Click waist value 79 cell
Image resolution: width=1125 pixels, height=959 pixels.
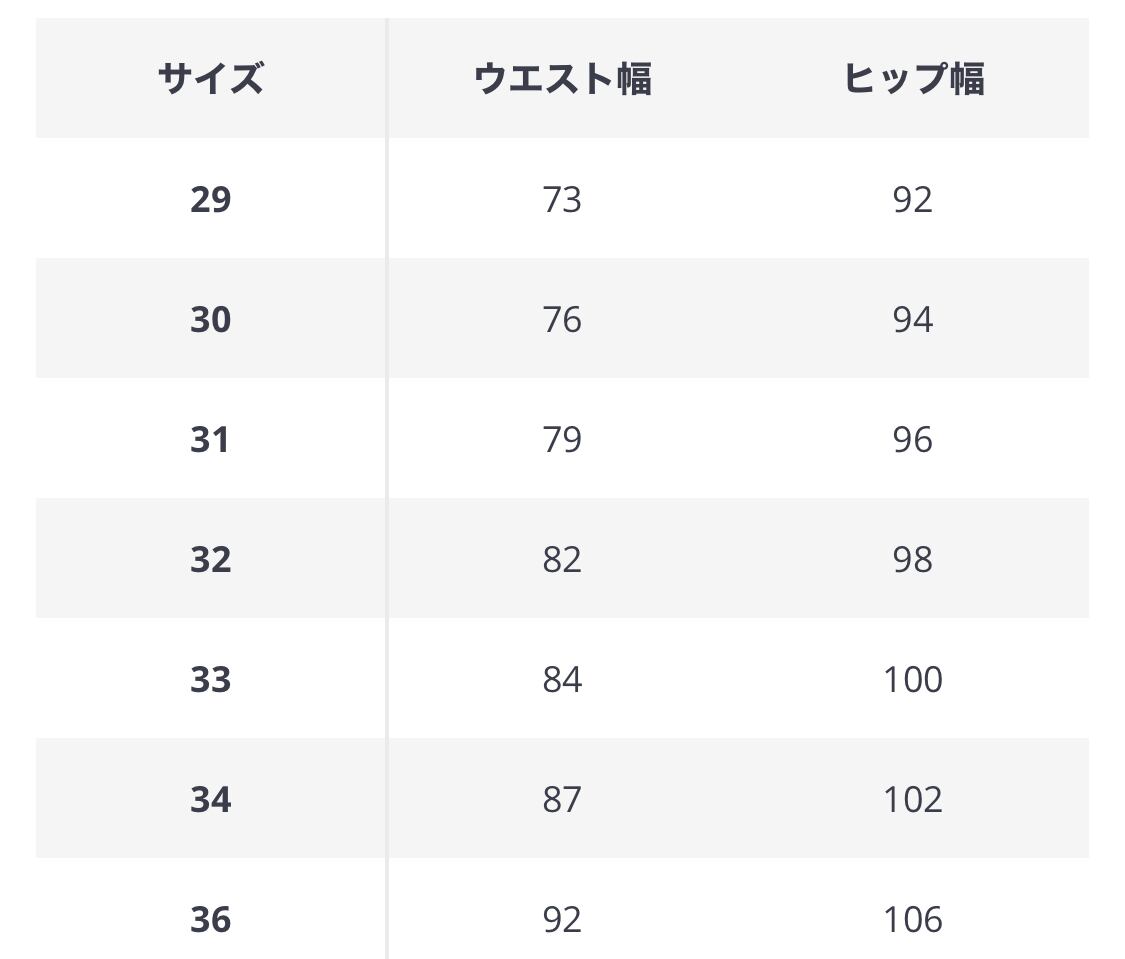click(x=562, y=439)
